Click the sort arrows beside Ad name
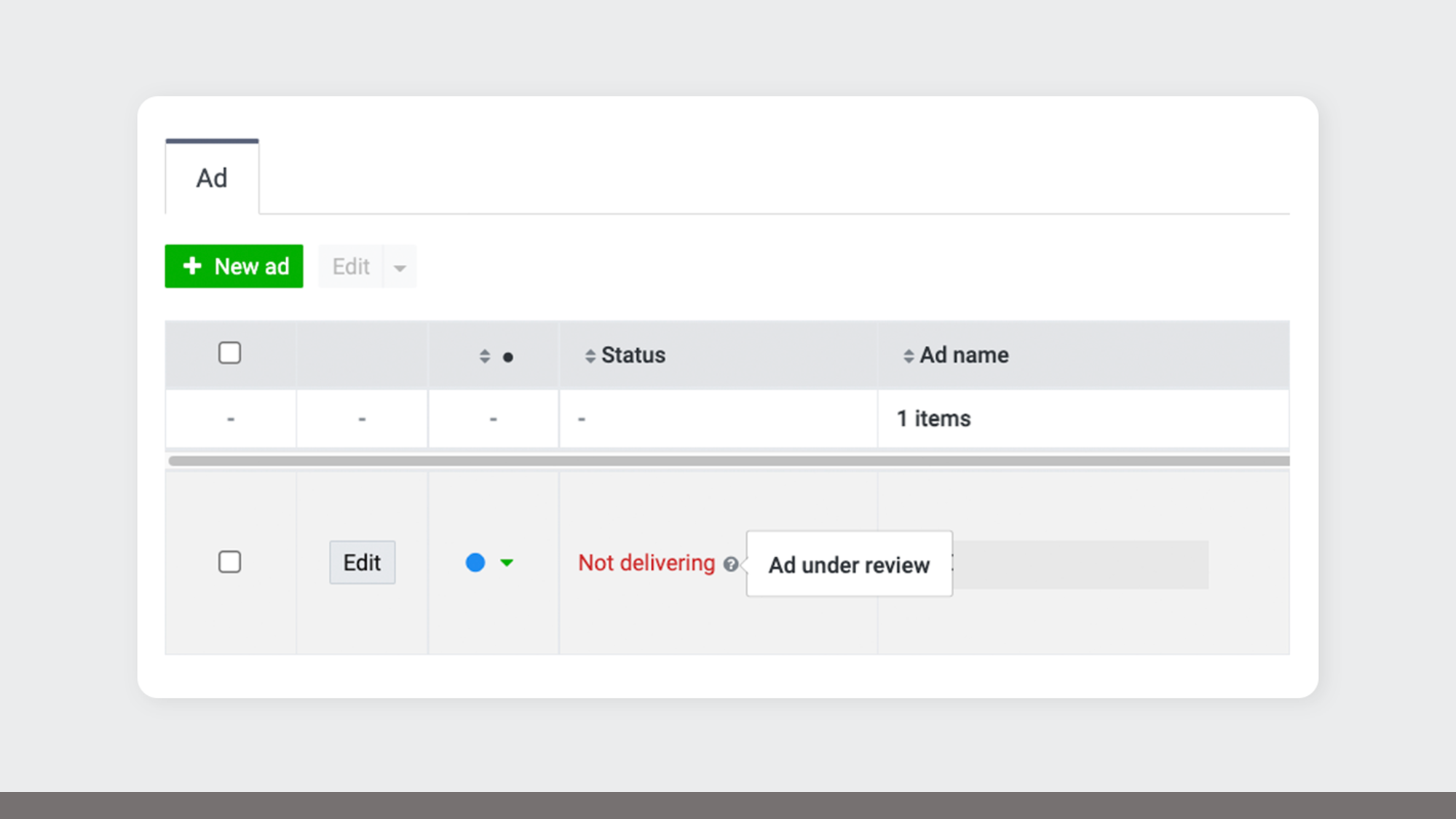This screenshot has width=1456, height=819. (x=909, y=356)
